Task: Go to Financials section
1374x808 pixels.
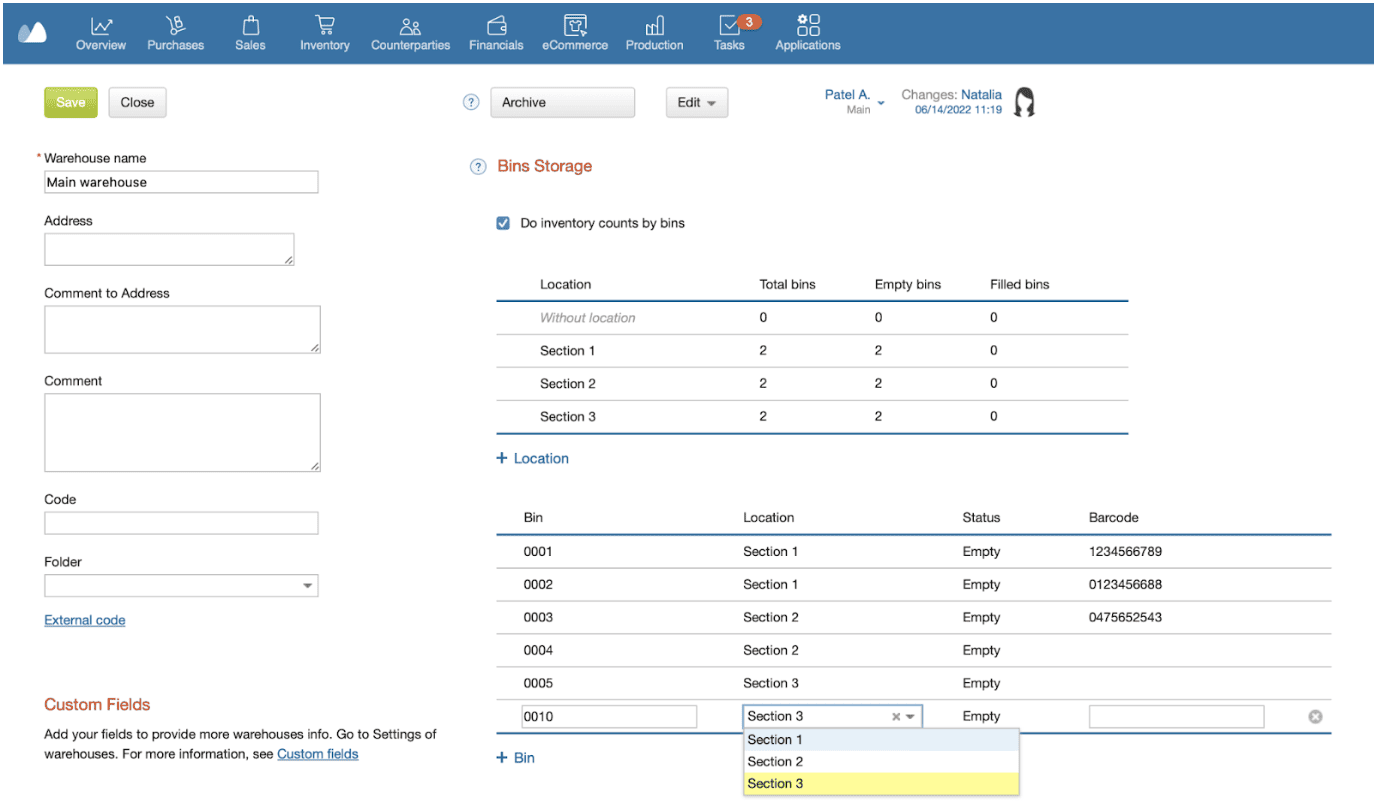Action: pyautogui.click(x=496, y=33)
